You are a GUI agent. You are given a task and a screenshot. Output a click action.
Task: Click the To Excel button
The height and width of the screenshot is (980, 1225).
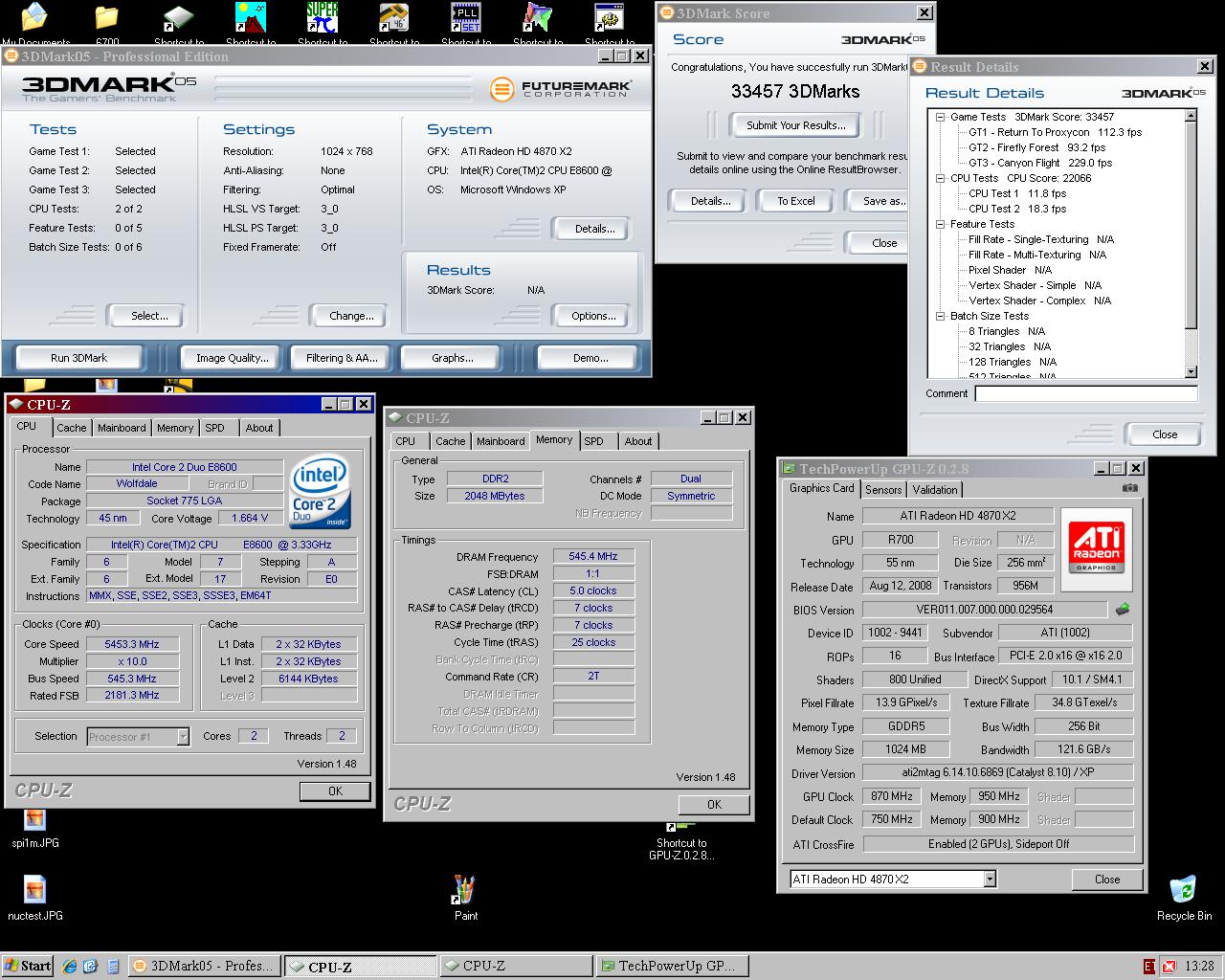(x=796, y=201)
